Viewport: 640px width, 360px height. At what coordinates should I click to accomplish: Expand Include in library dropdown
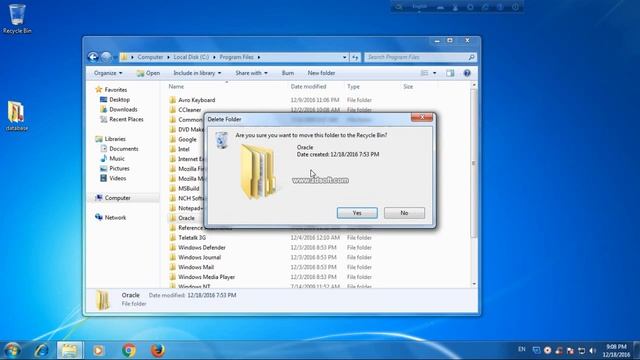coord(197,73)
